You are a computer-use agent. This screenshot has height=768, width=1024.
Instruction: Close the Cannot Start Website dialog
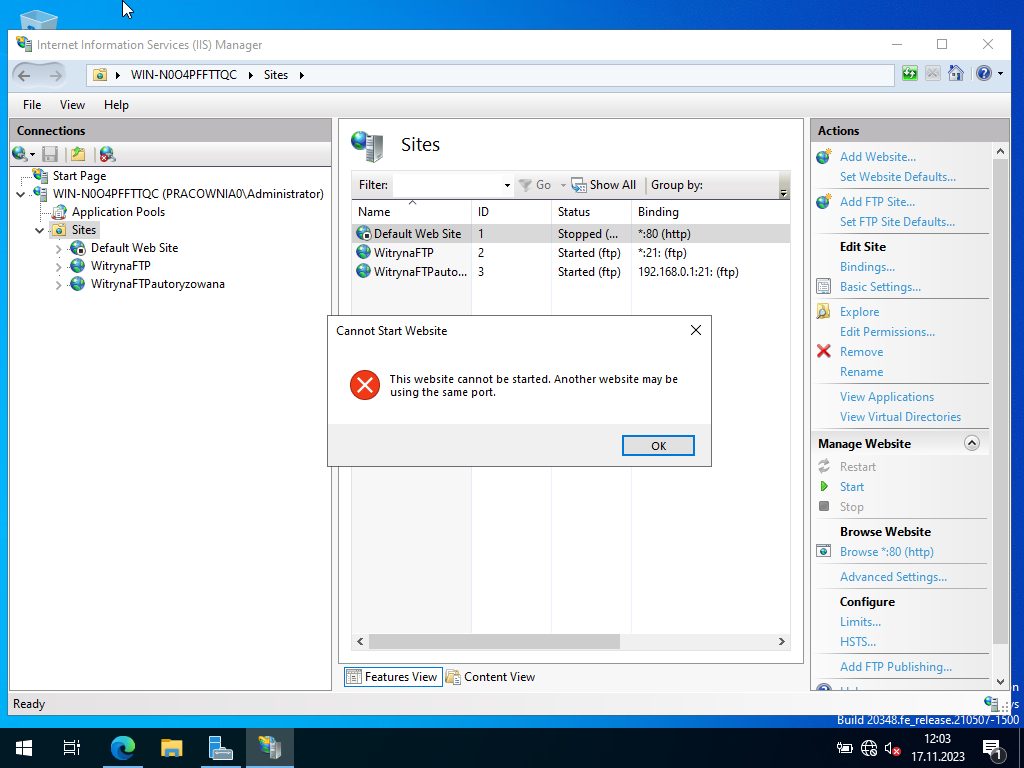[x=696, y=330]
